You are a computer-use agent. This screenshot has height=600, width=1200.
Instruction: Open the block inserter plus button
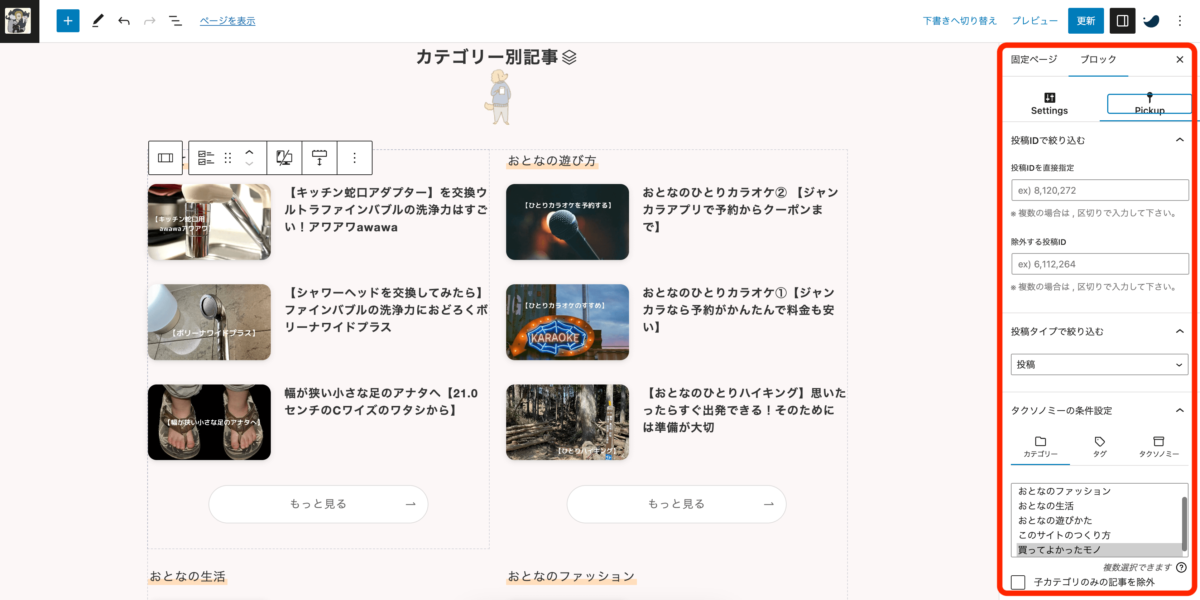pyautogui.click(x=68, y=20)
